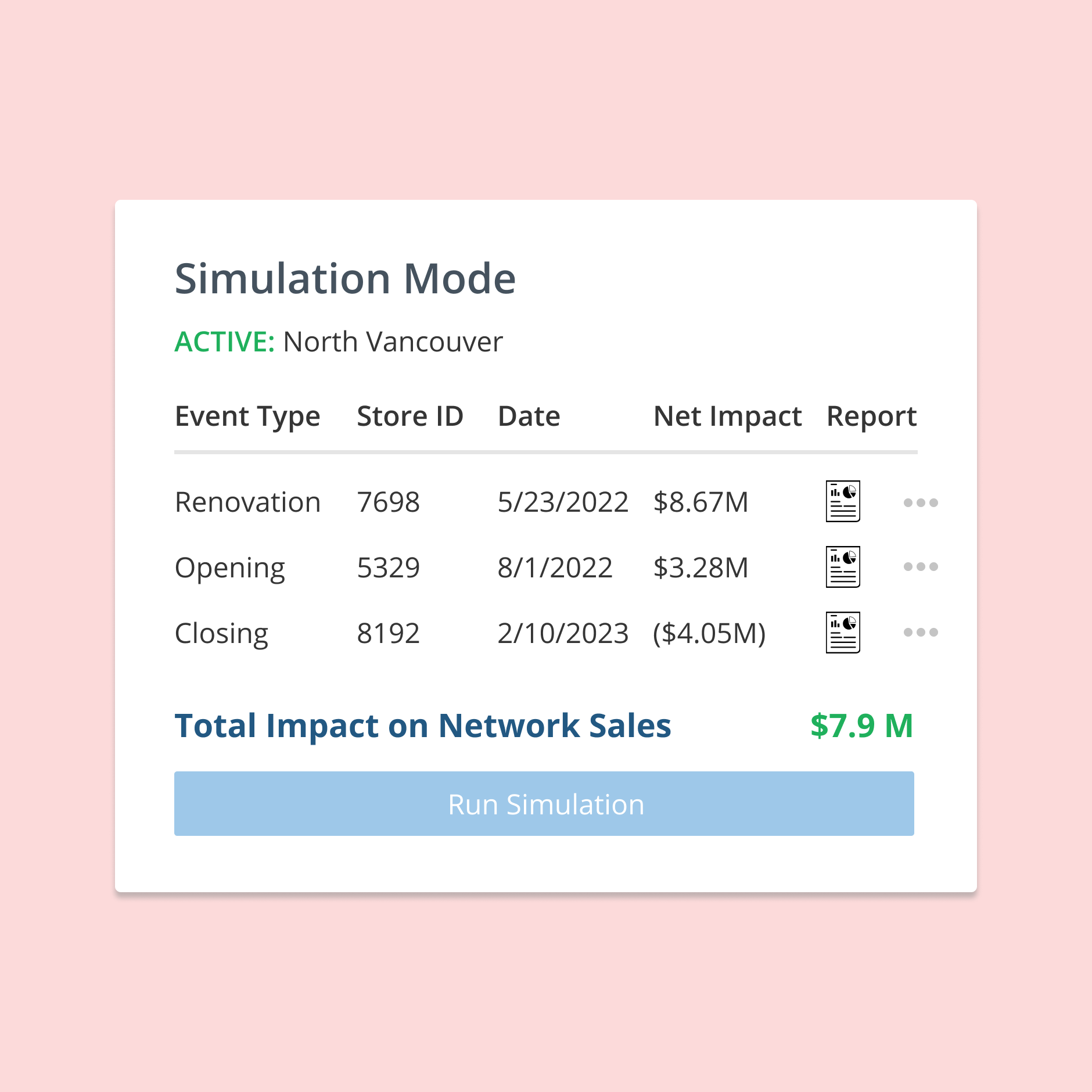Viewport: 1092px width, 1092px height.
Task: Open the Closing row report icon
Action: (843, 633)
